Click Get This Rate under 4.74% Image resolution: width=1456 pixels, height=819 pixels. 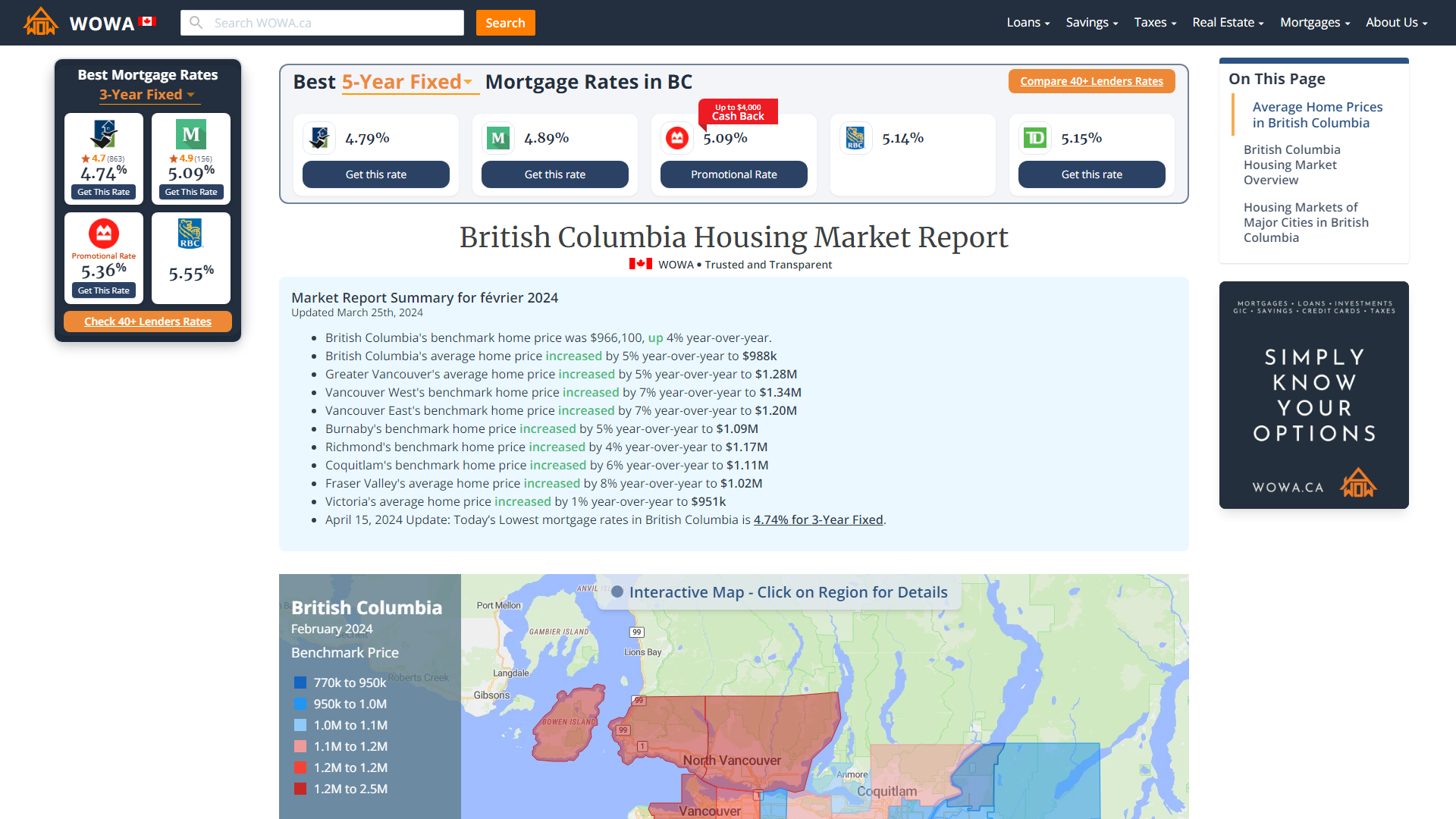click(x=104, y=192)
